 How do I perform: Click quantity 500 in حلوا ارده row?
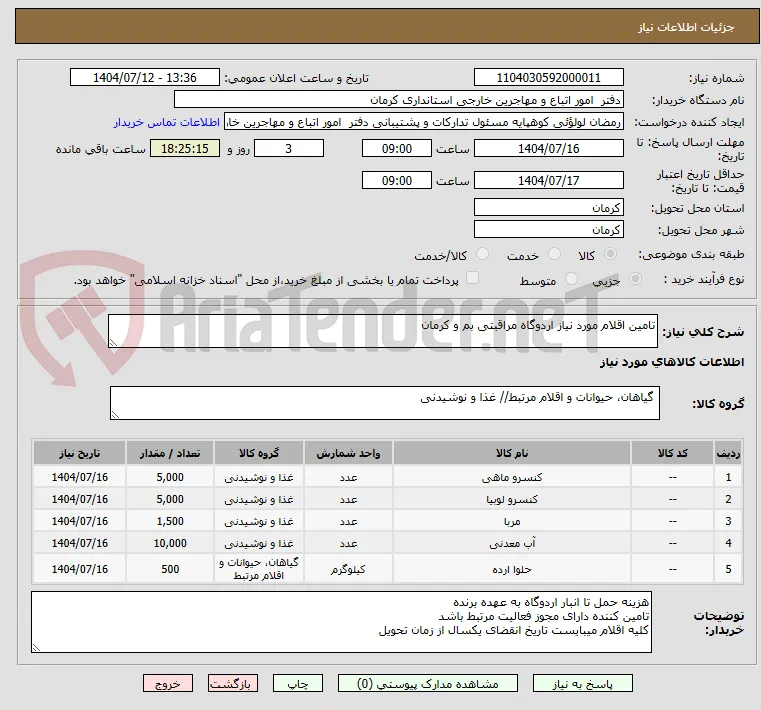(170, 569)
